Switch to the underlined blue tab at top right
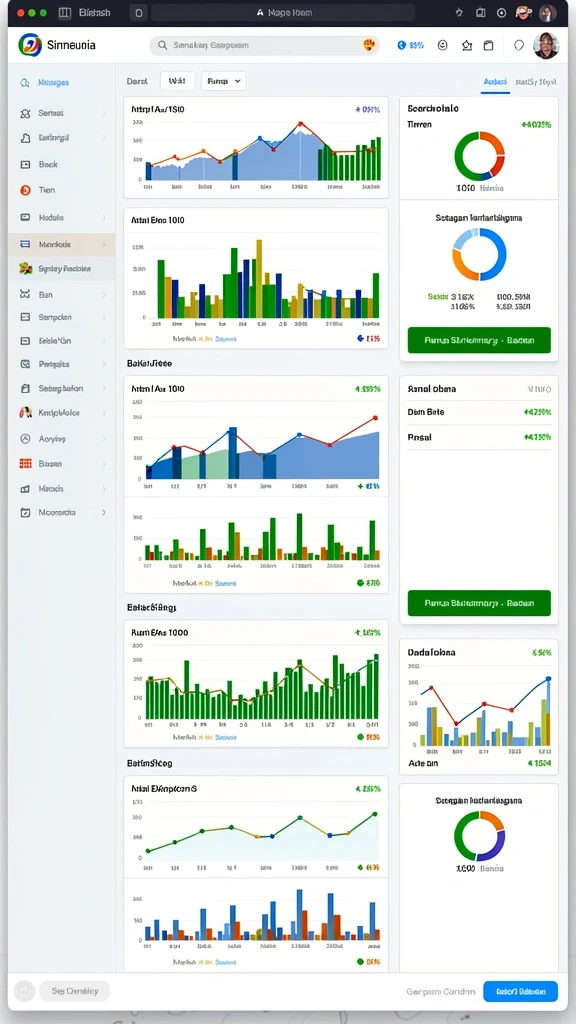 [495, 82]
